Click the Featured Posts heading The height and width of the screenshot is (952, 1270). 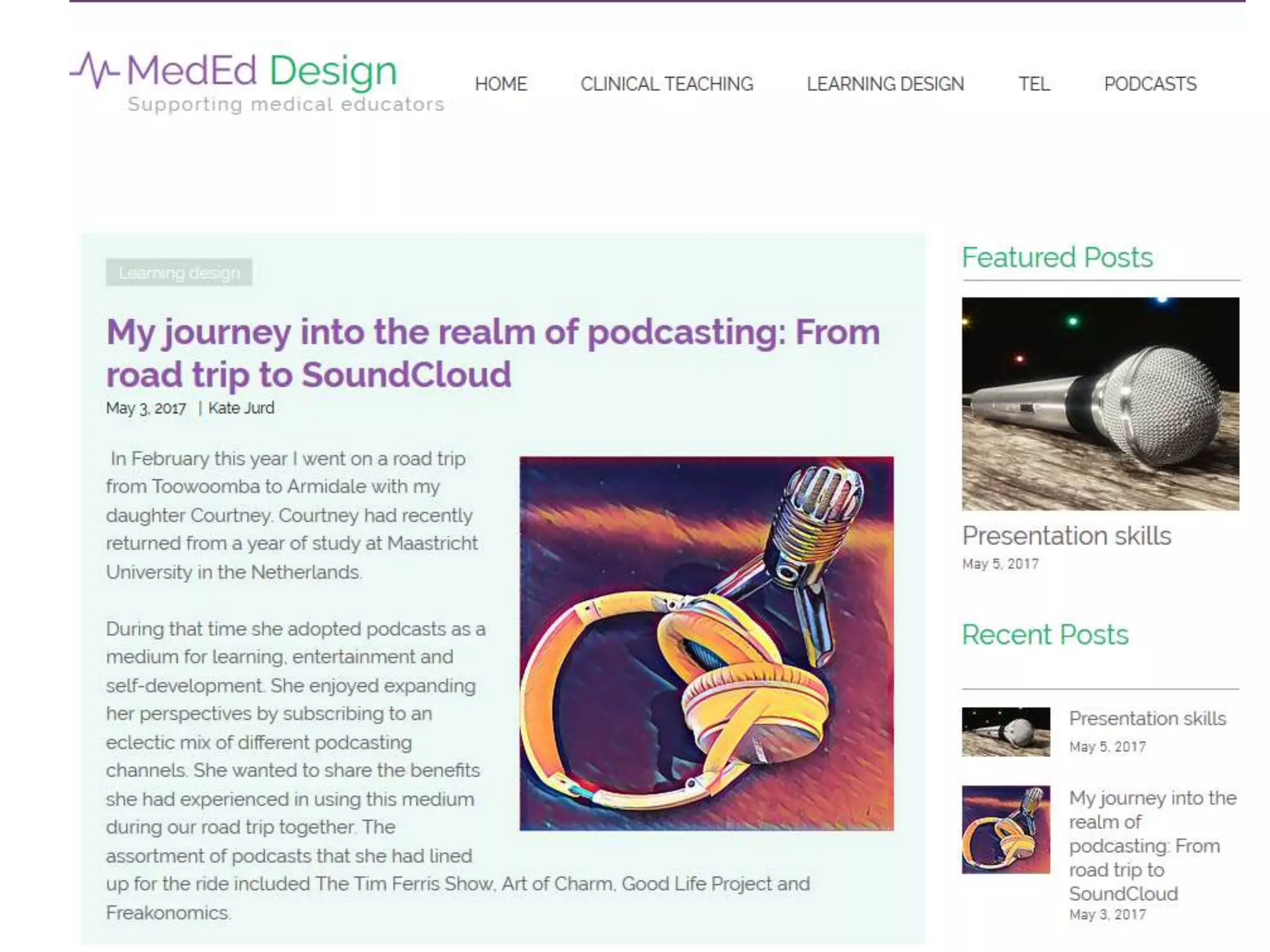pos(1057,257)
